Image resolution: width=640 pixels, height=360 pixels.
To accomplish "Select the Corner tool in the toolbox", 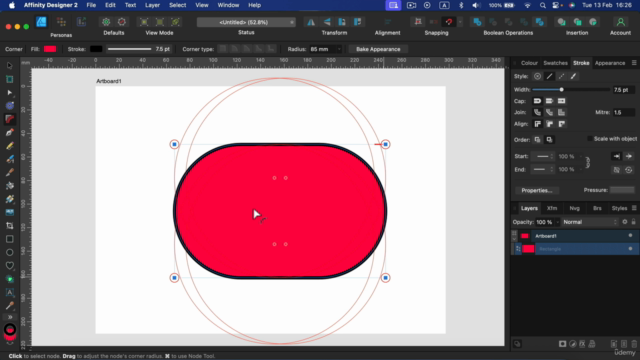I will 10,119.
